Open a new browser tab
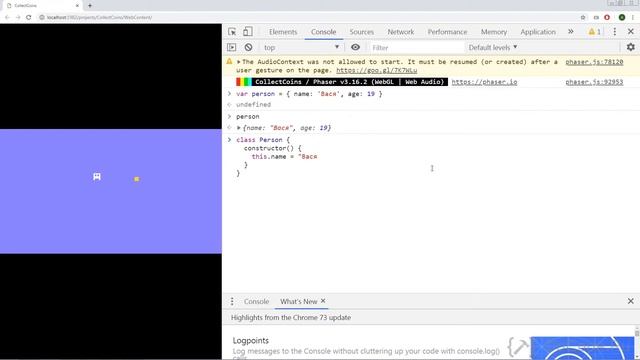This screenshot has width=640, height=360. (90, 6)
